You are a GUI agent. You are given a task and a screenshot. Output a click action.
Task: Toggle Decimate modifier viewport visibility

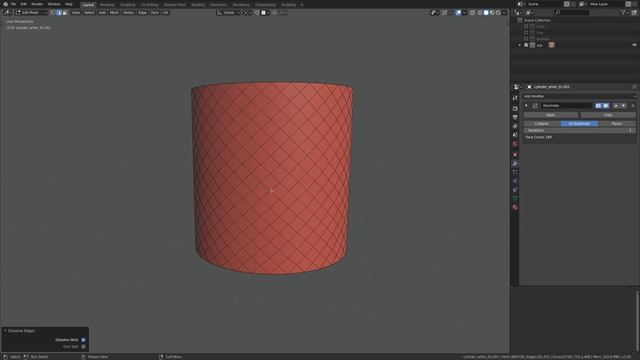(x=606, y=106)
